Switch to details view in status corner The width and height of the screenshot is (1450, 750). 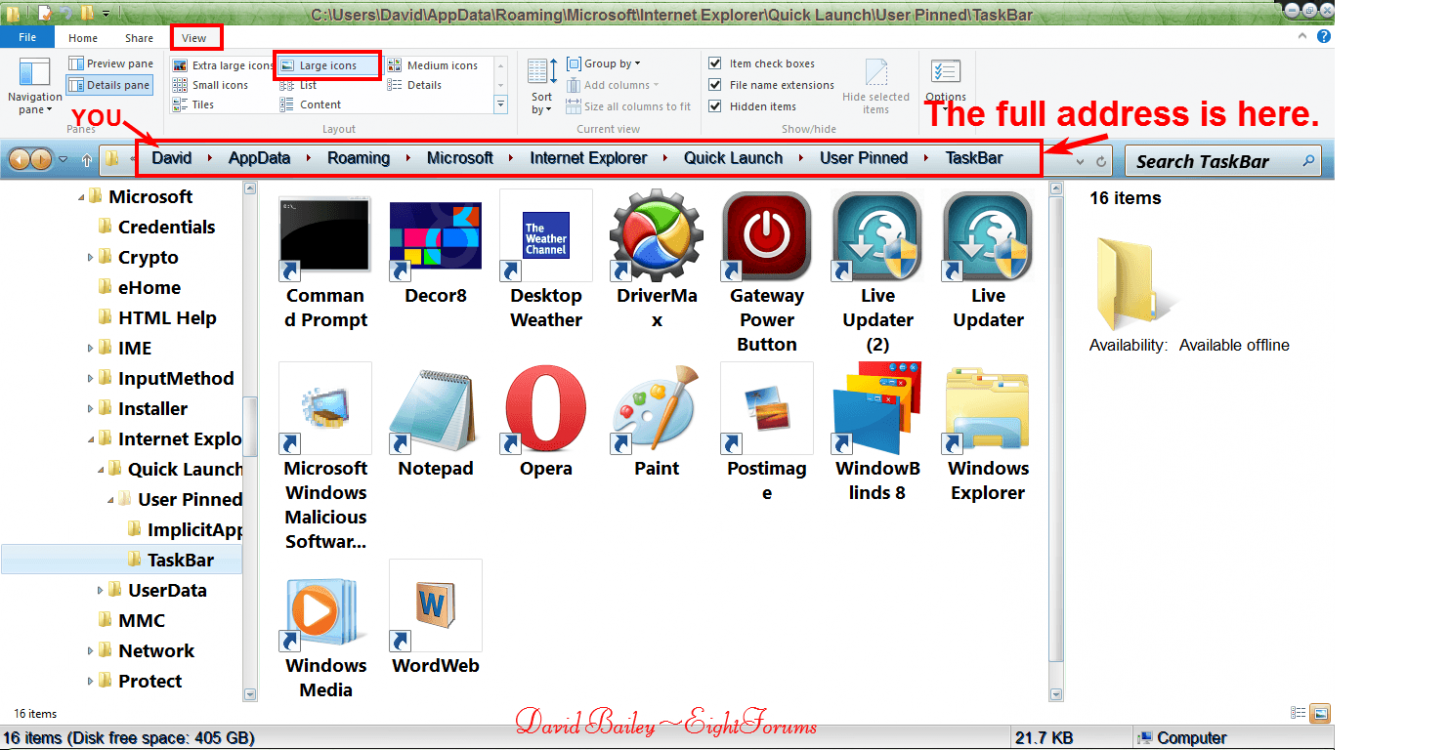(x=1298, y=713)
